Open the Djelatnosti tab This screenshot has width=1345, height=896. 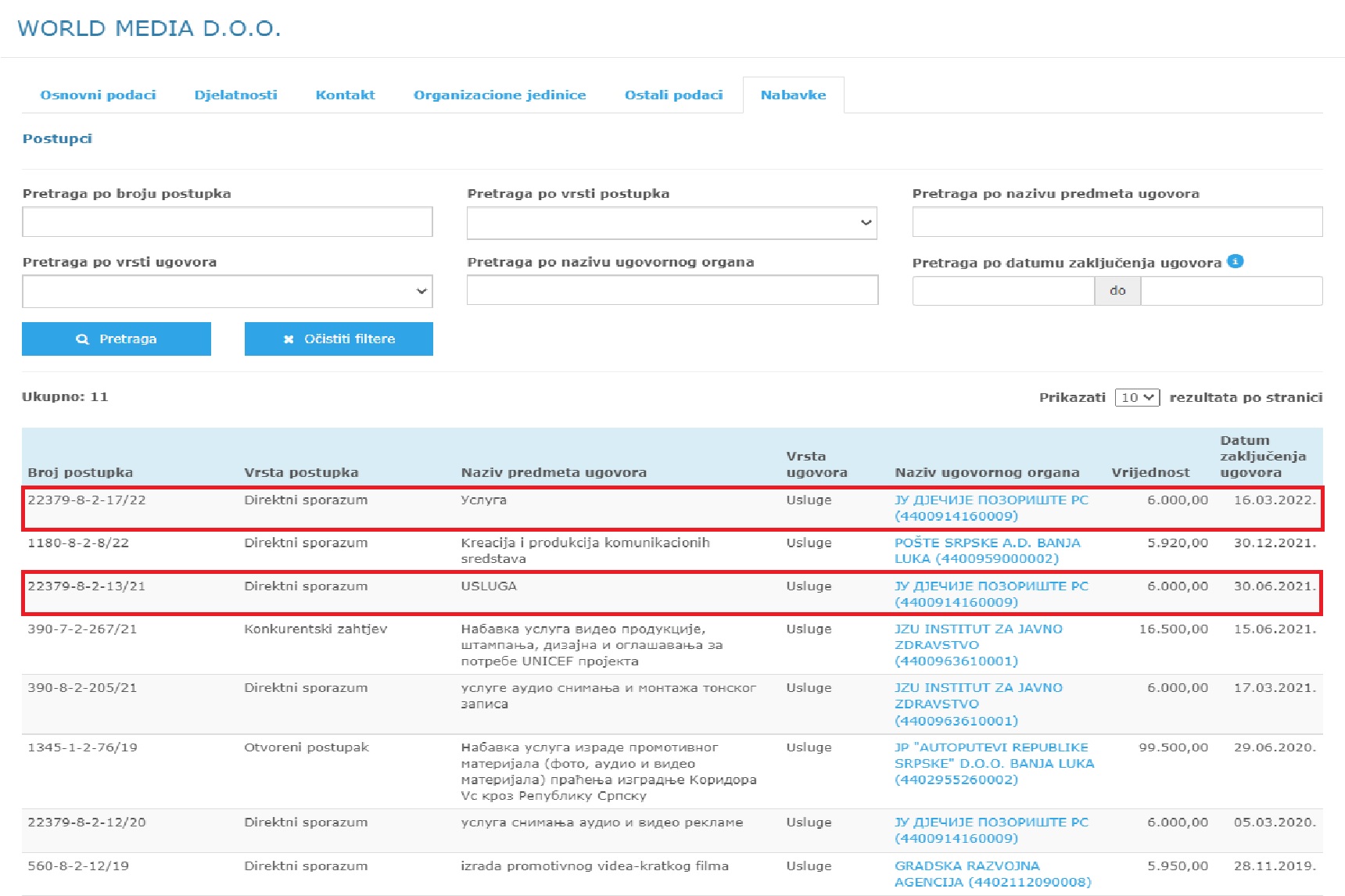[235, 95]
